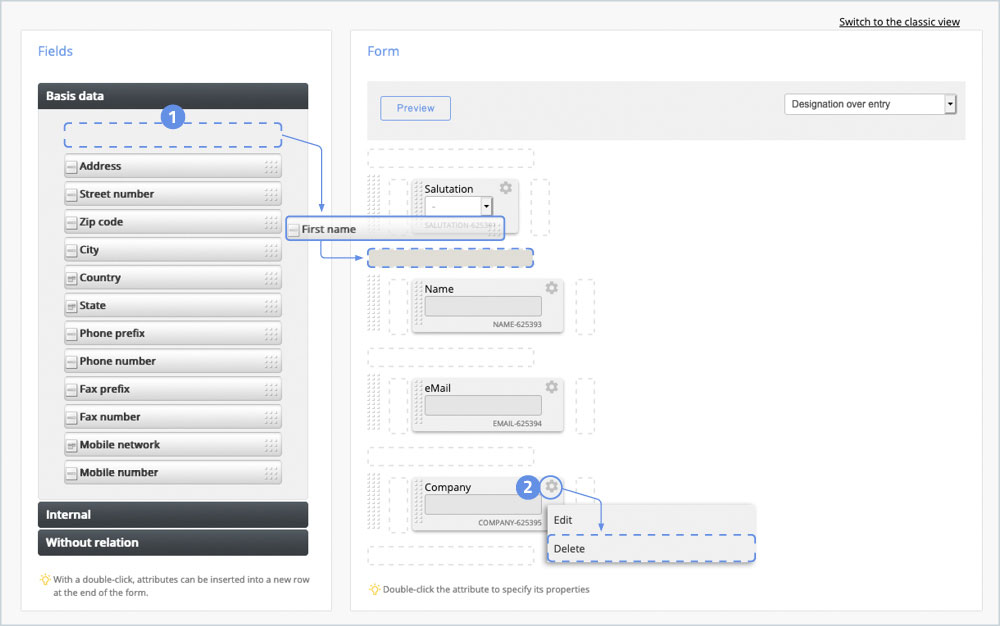Choose Delete from the context menu
This screenshot has width=1000, height=626.
tap(569, 549)
